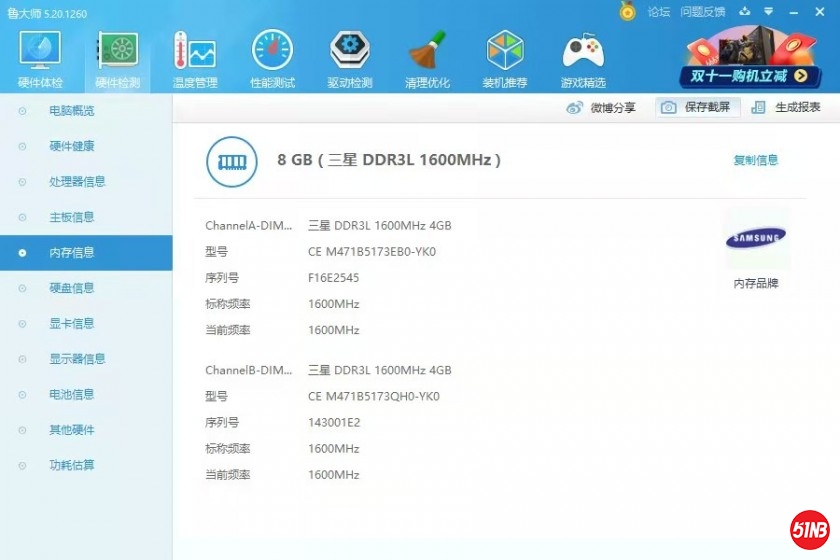Go to 显卡信息 graphics card info

click(x=72, y=324)
